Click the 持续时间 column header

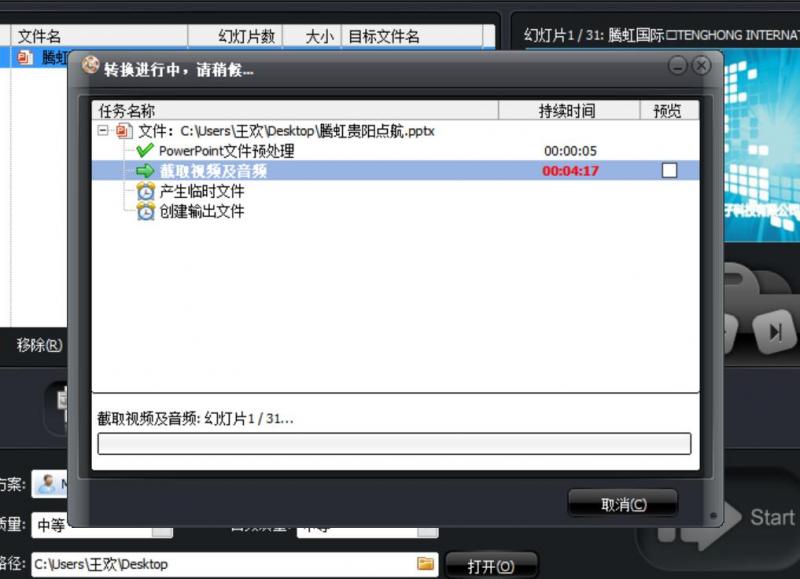(x=567, y=111)
